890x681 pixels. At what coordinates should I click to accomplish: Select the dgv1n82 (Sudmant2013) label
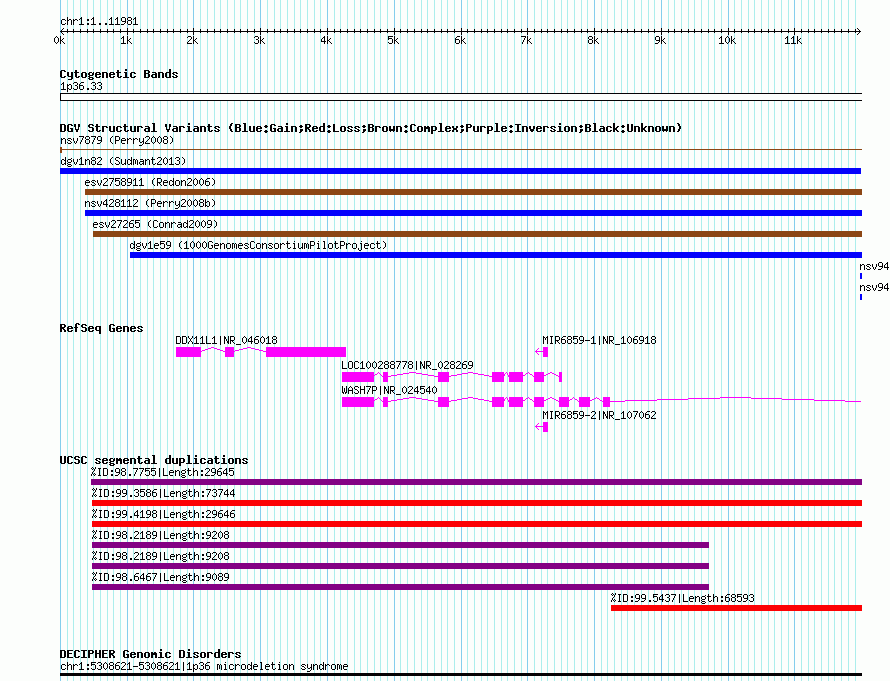coord(123,161)
